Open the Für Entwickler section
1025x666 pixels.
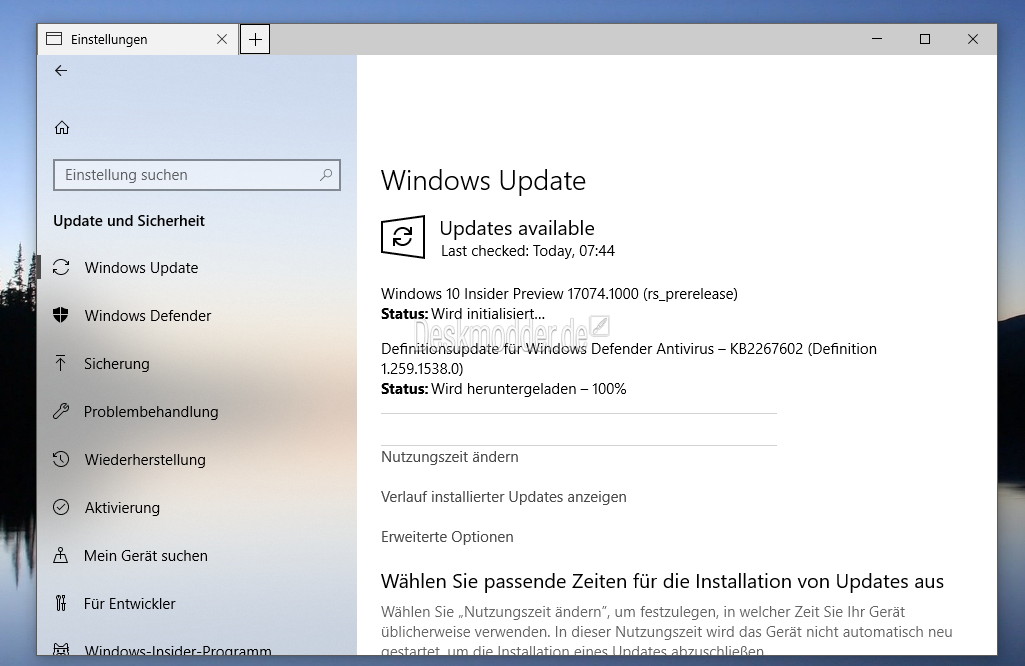[130, 604]
